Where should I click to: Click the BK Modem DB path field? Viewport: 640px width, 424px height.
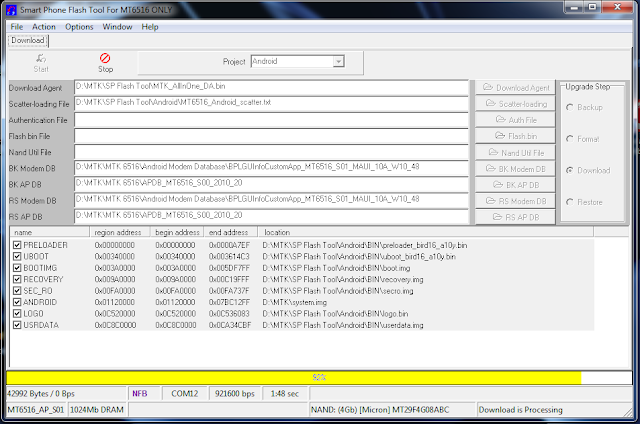[x=271, y=168]
